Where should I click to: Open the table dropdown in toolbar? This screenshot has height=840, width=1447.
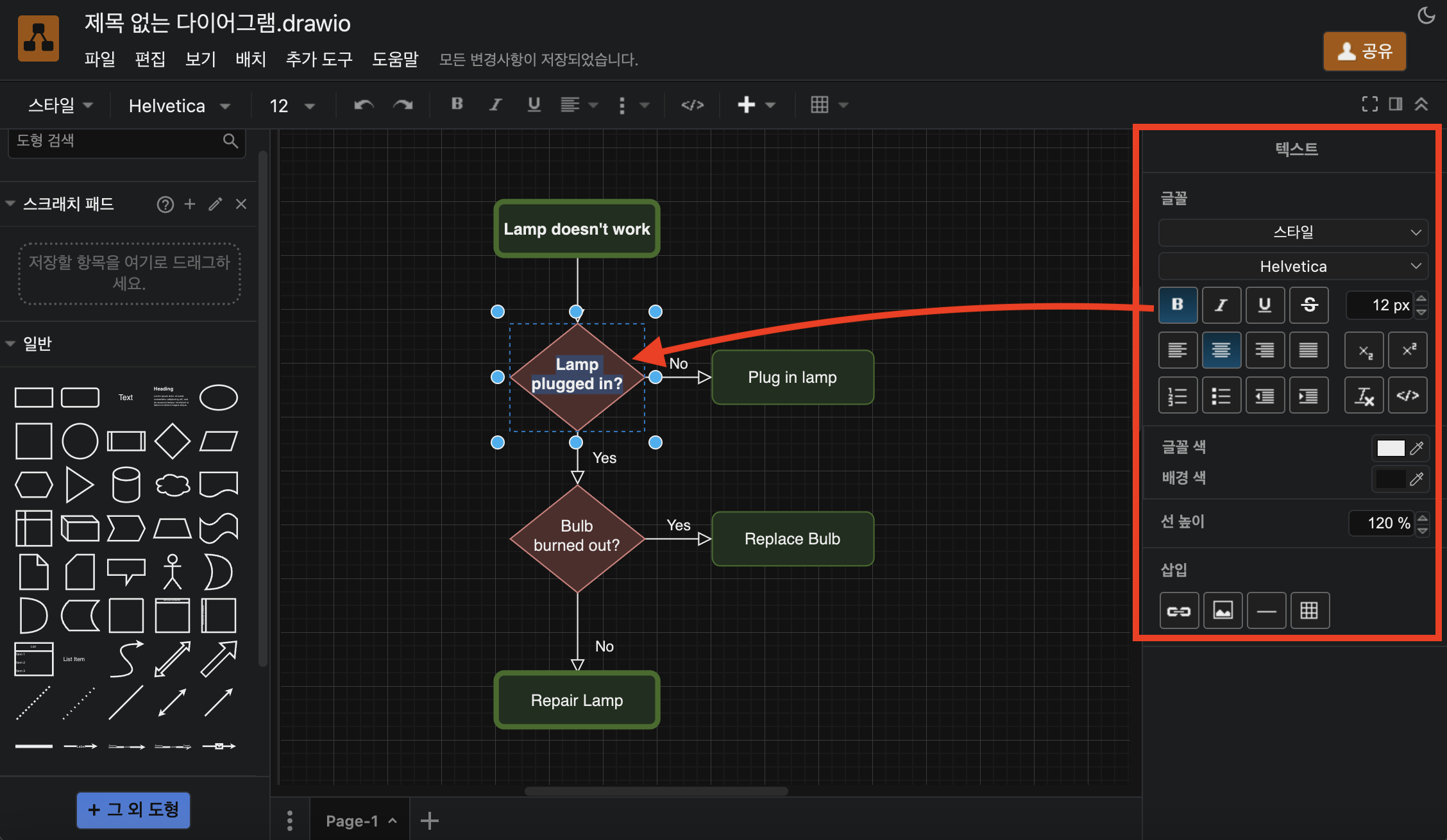coord(829,105)
